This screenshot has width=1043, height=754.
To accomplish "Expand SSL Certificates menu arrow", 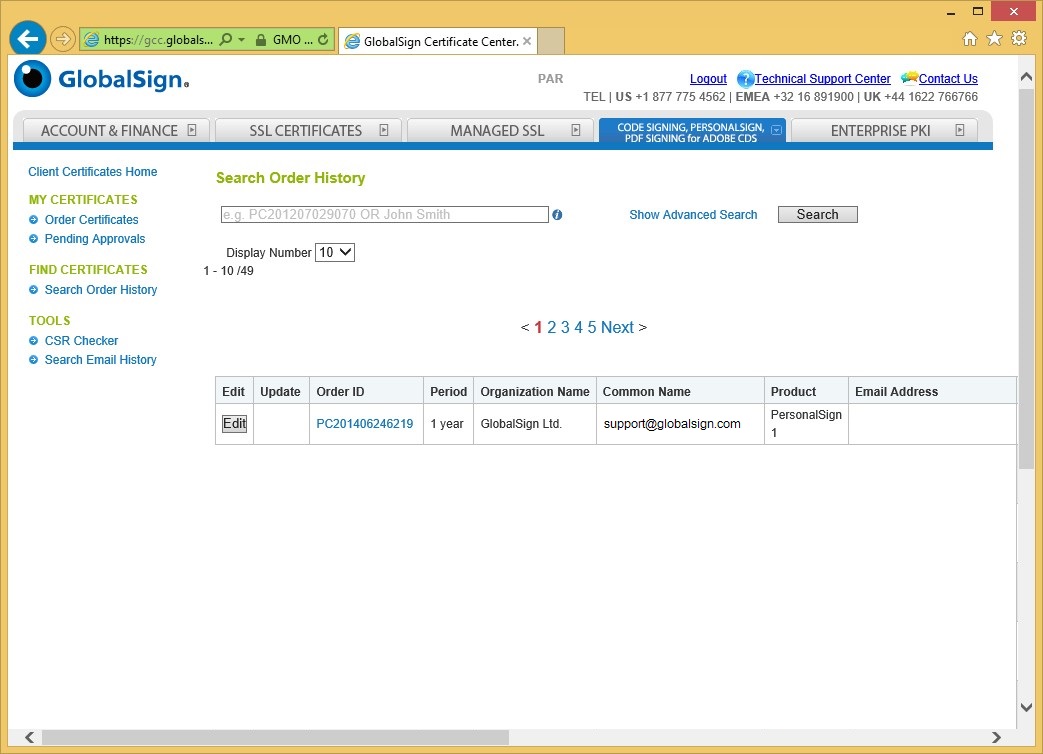I will point(384,130).
